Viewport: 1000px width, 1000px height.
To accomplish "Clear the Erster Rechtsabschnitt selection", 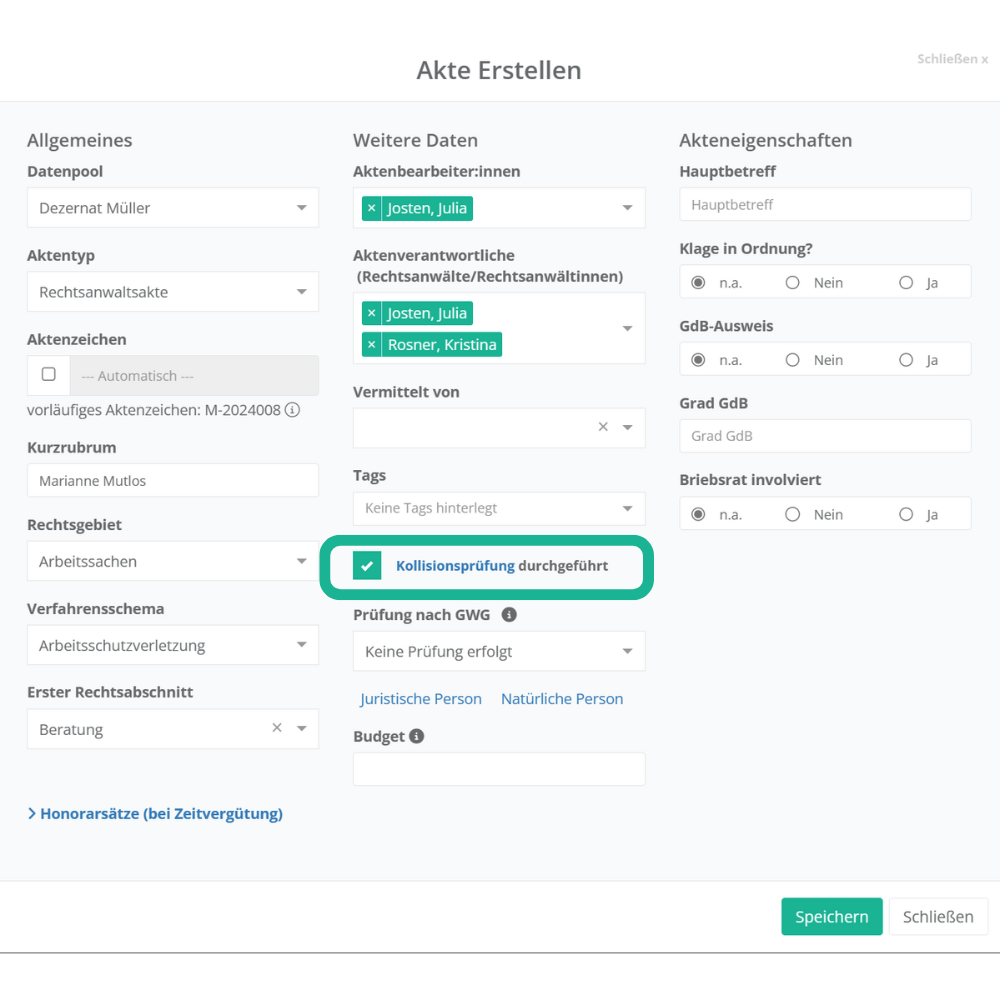I will coord(277,728).
